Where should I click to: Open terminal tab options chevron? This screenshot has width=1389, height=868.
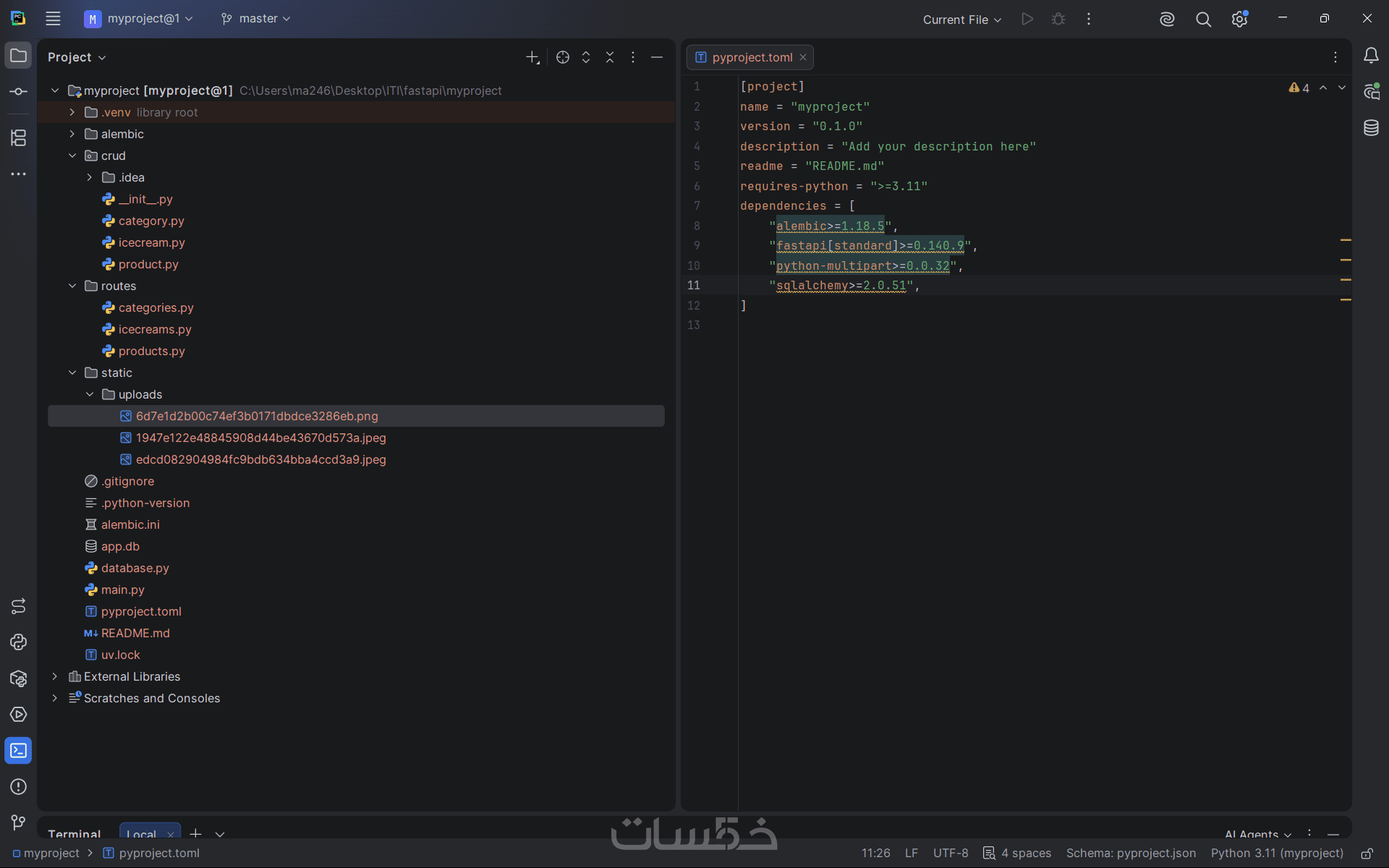point(220,834)
